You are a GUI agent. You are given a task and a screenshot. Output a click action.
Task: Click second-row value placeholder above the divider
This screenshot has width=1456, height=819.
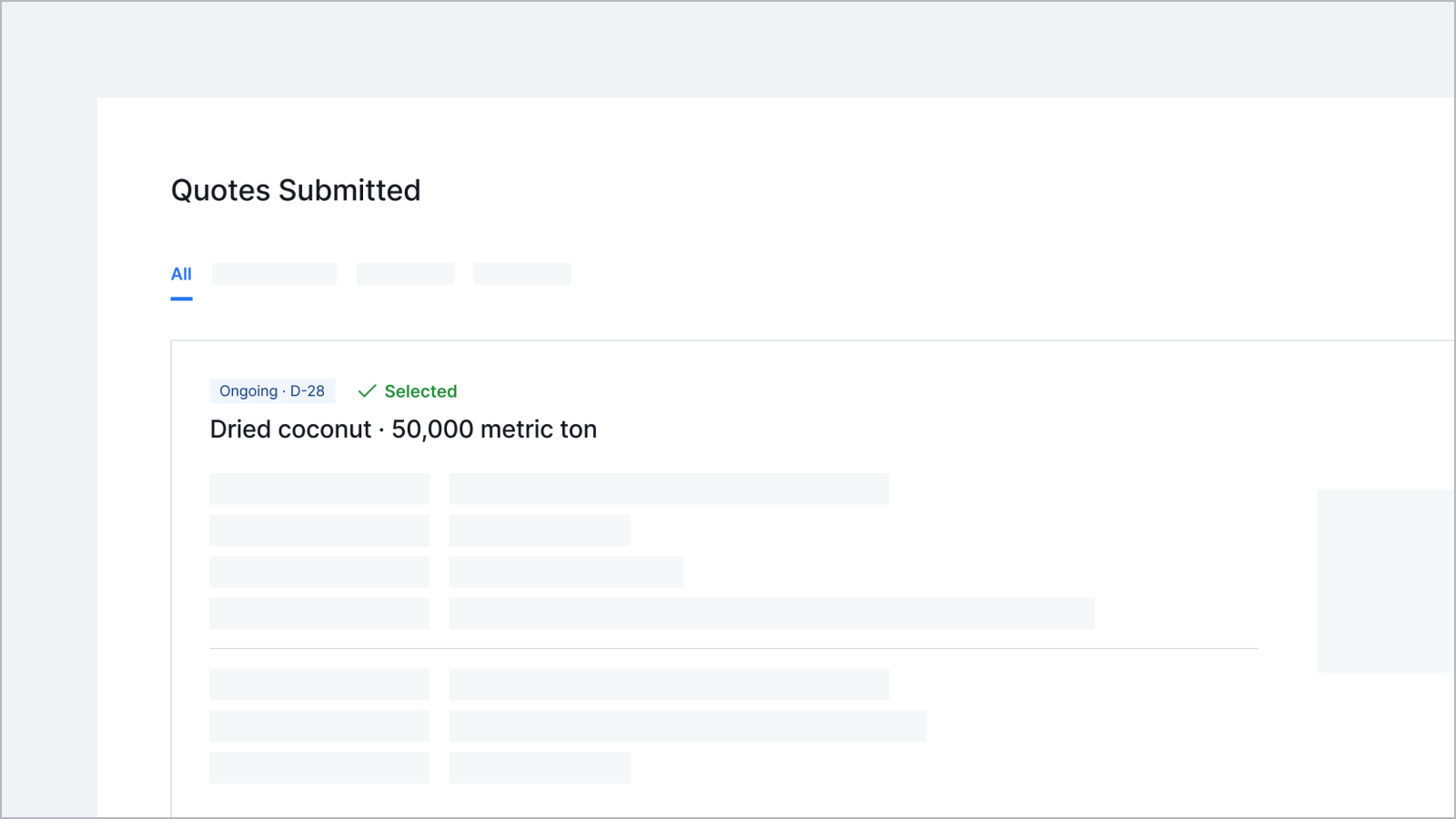540,531
